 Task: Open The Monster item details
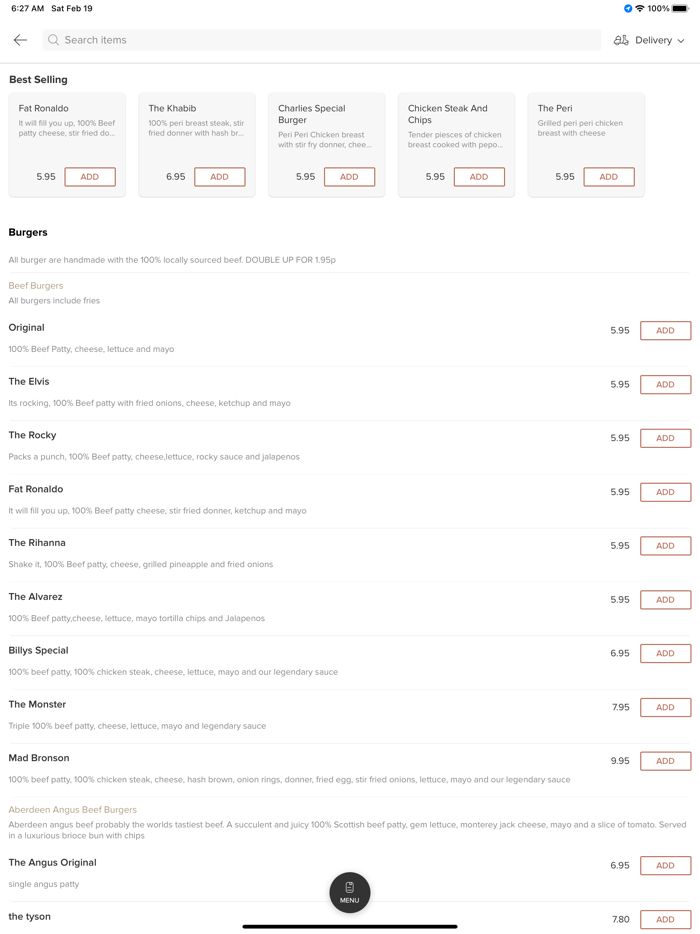38,704
